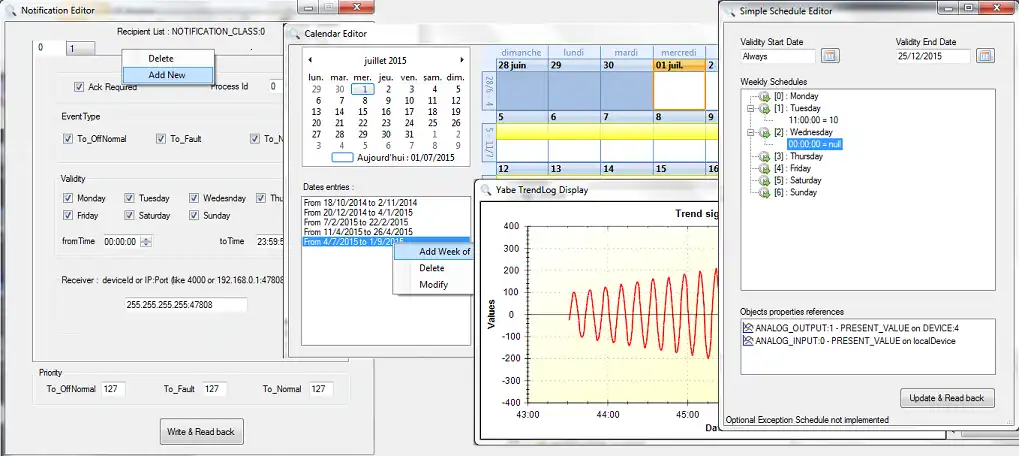Open the Validity Start Date calendar picker
The image size is (1019, 456).
pyautogui.click(x=830, y=56)
